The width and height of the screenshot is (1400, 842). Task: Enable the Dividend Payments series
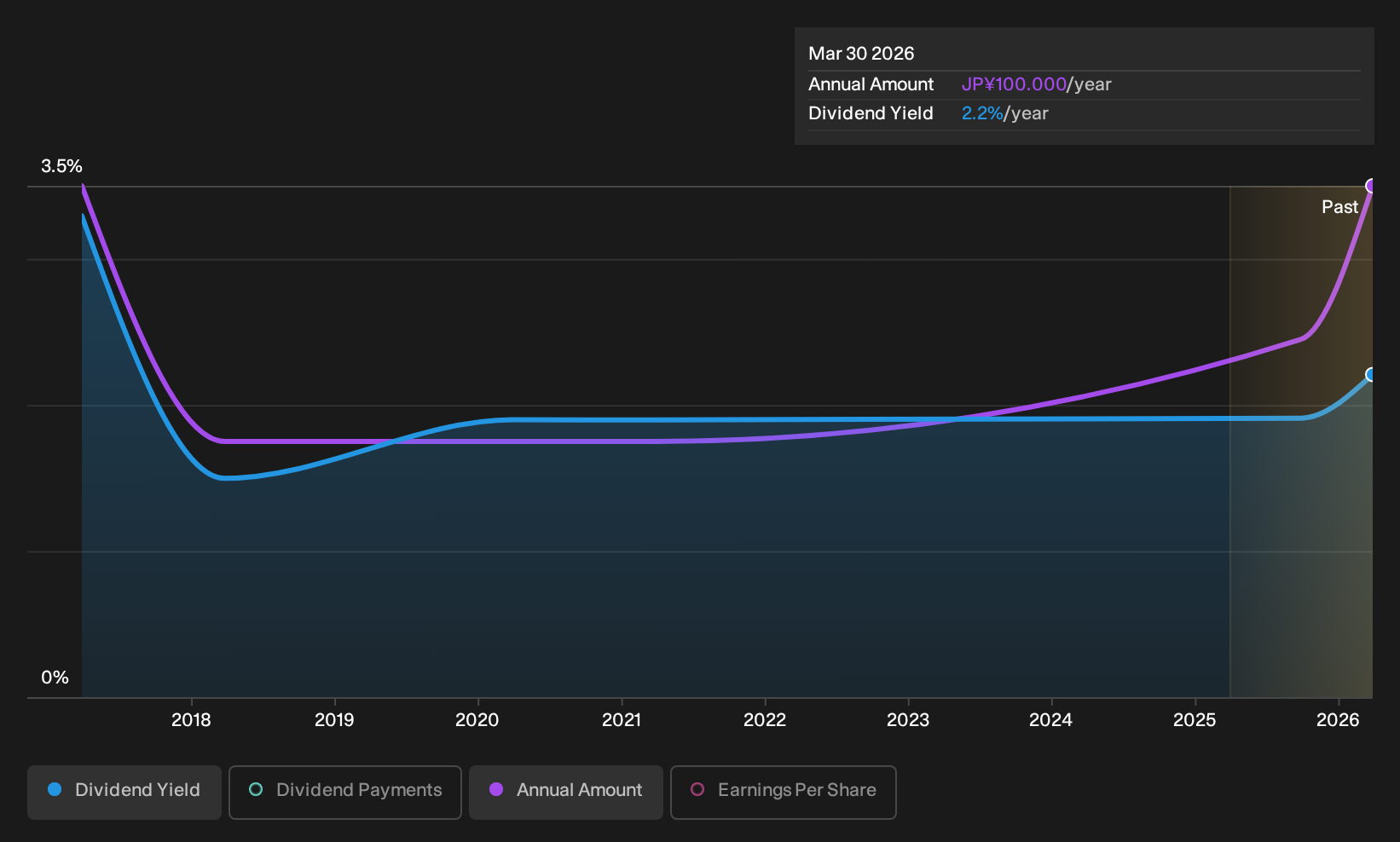[x=345, y=792]
